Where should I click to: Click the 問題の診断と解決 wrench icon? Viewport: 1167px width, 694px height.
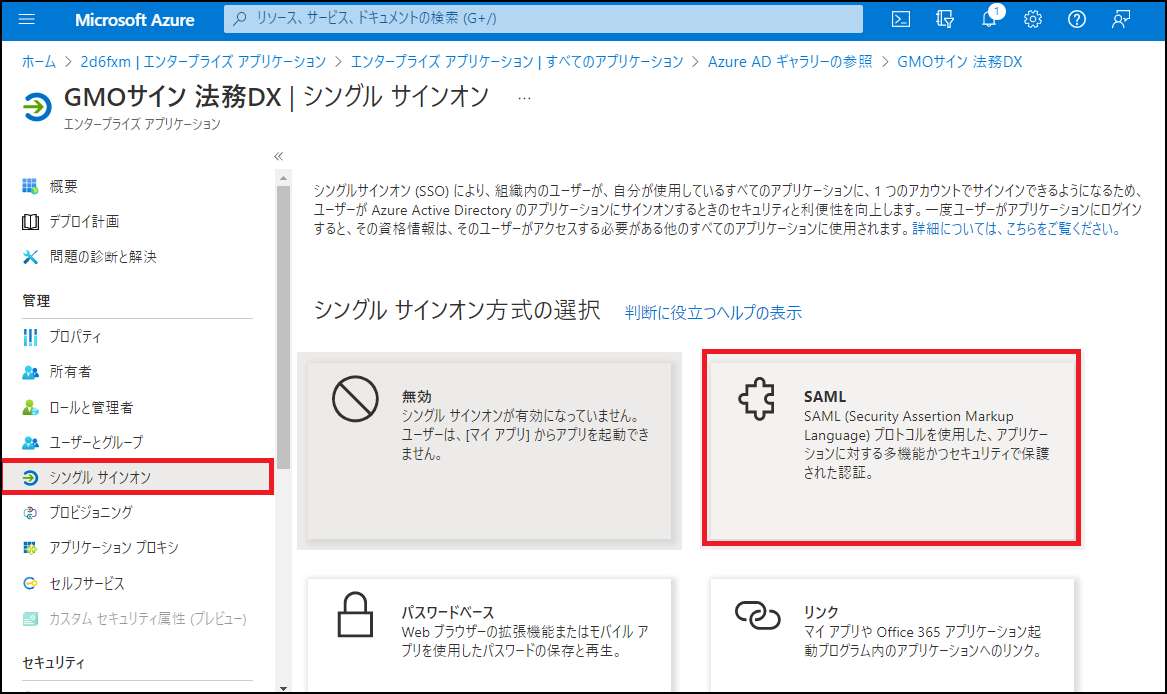click(30, 257)
